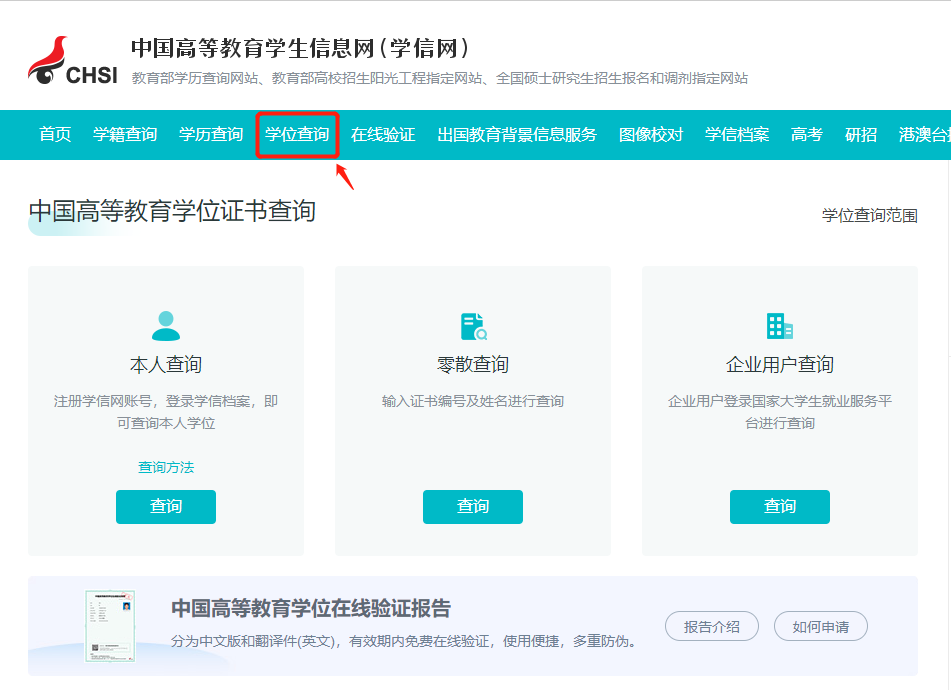Click the 查询 button under 本人查询

(166, 506)
